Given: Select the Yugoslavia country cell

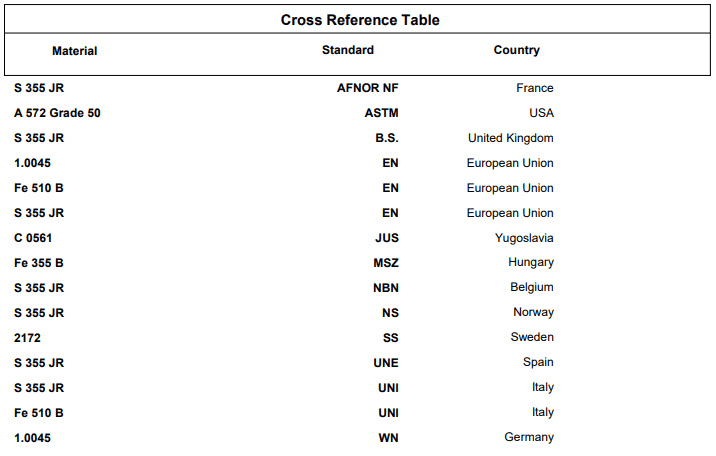Looking at the screenshot, I should coord(524,238).
